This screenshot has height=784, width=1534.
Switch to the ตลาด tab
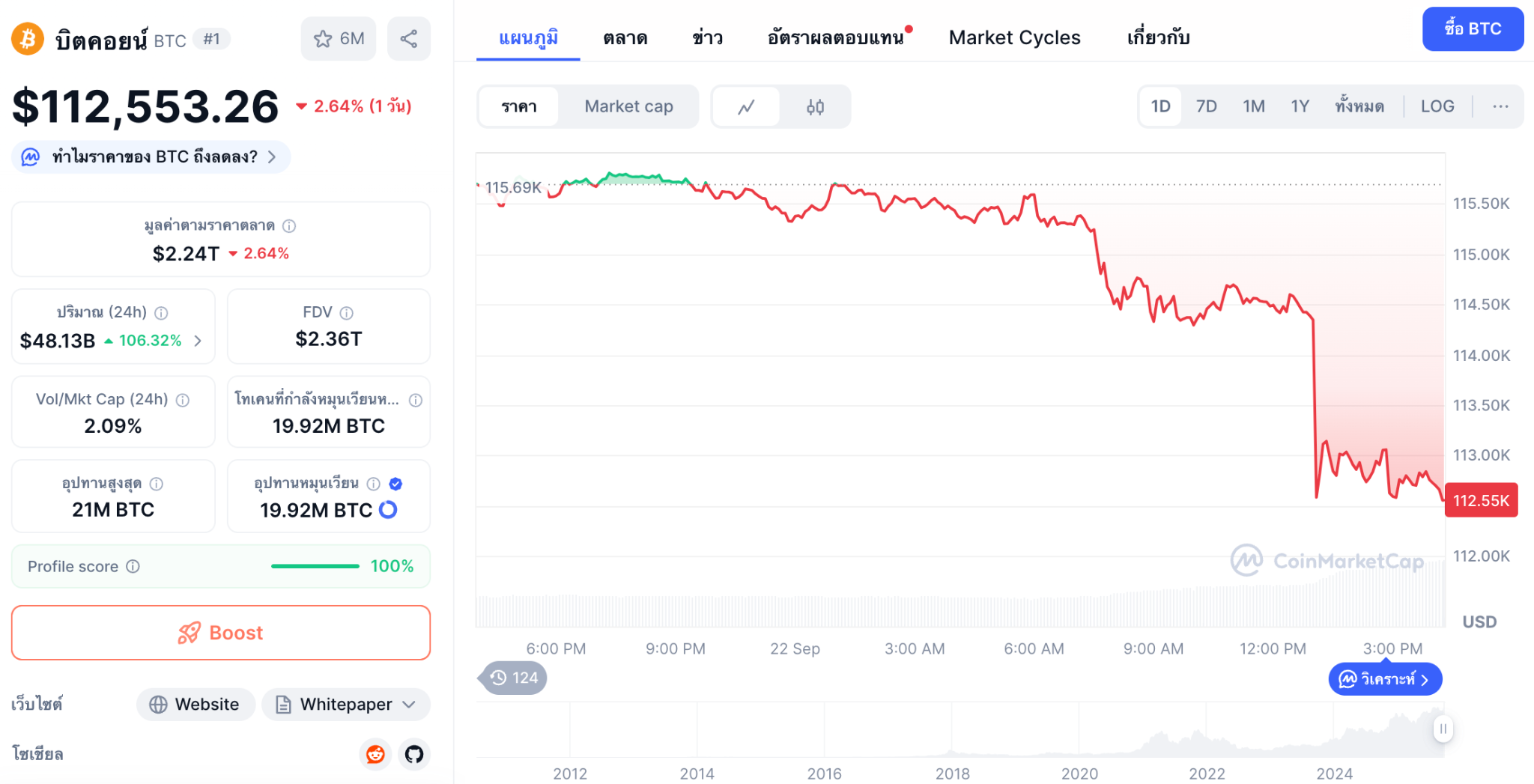(625, 37)
